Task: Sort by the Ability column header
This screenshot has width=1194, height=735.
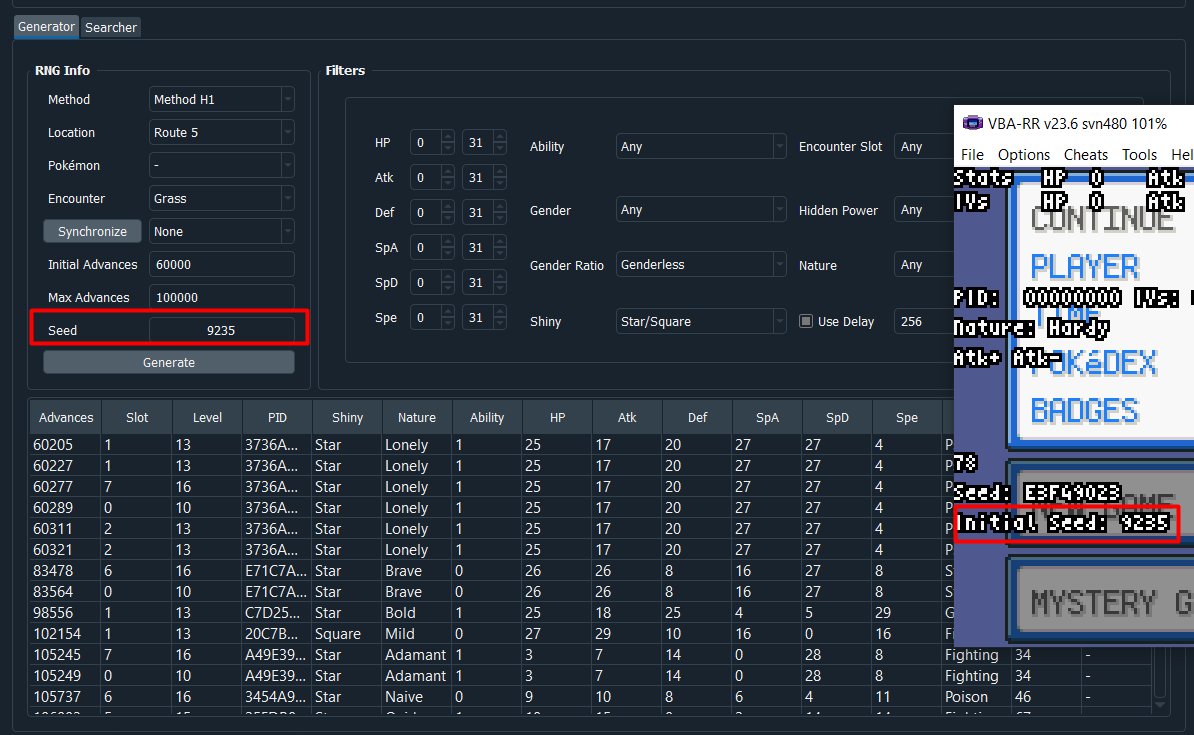Action: (x=487, y=417)
